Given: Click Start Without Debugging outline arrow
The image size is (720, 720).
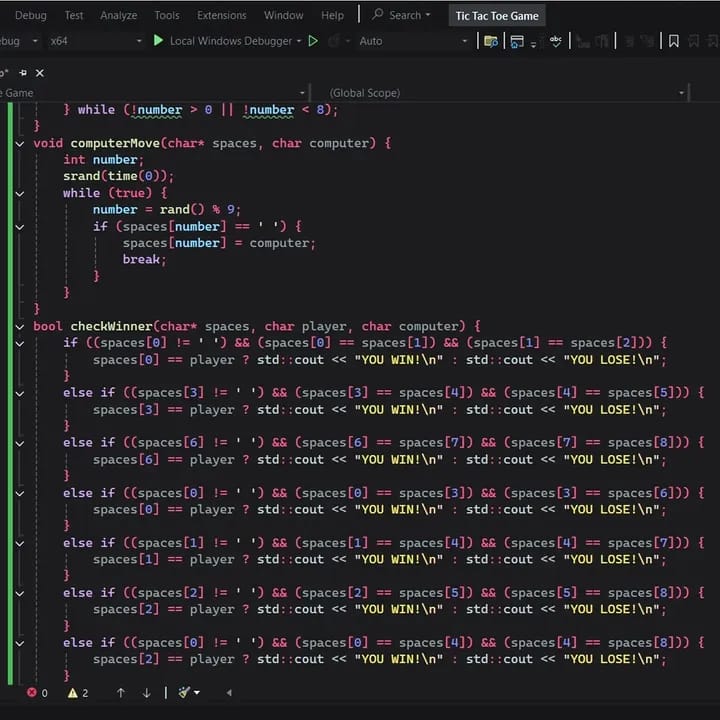Looking at the screenshot, I should click(x=313, y=41).
